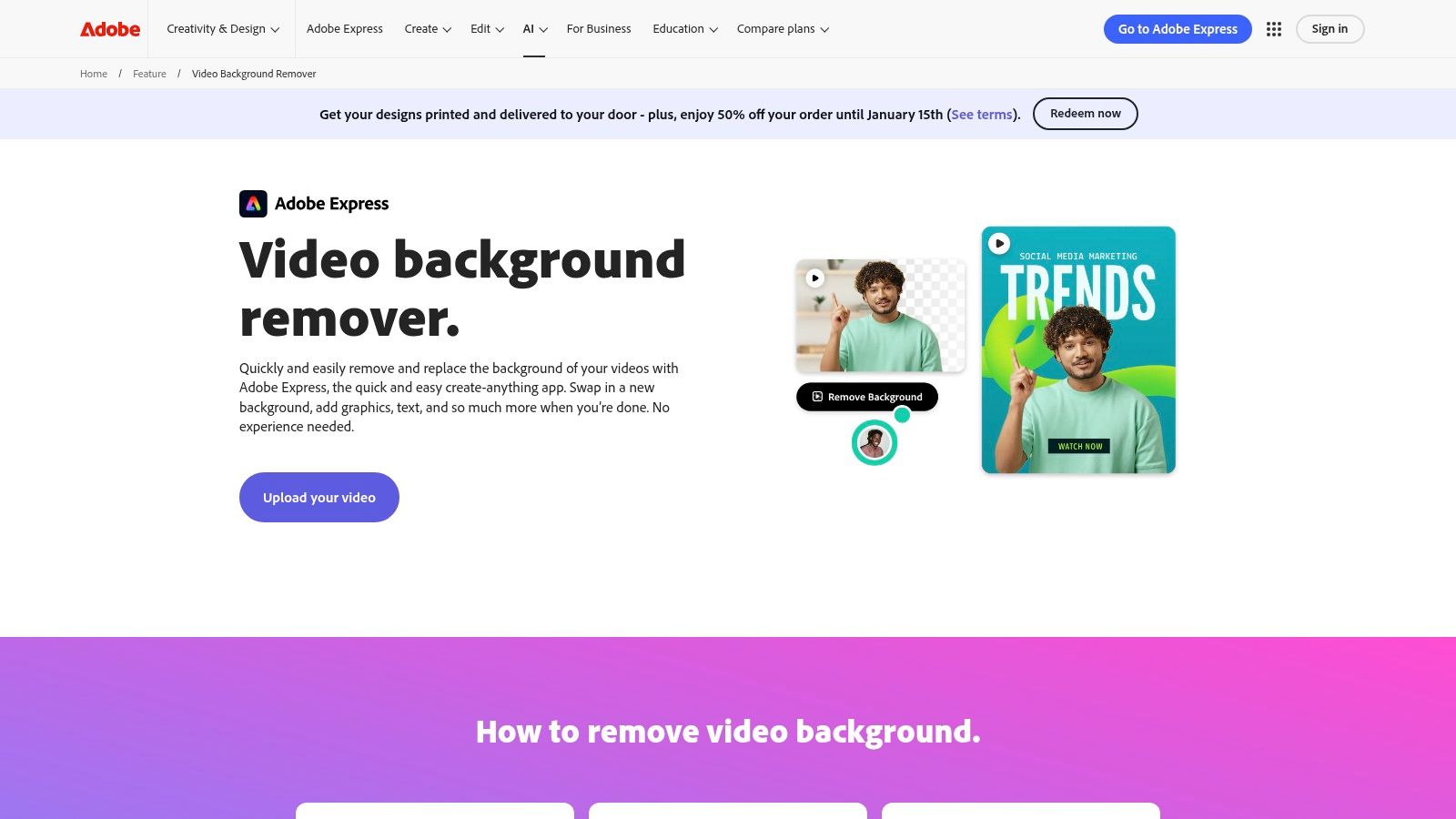The height and width of the screenshot is (819, 1456).
Task: Expand the Education menu
Action: 683,28
